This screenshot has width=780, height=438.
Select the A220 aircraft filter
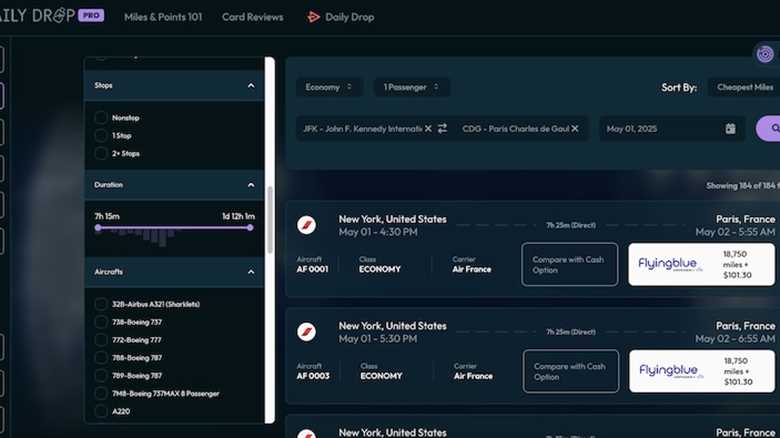[x=100, y=412]
